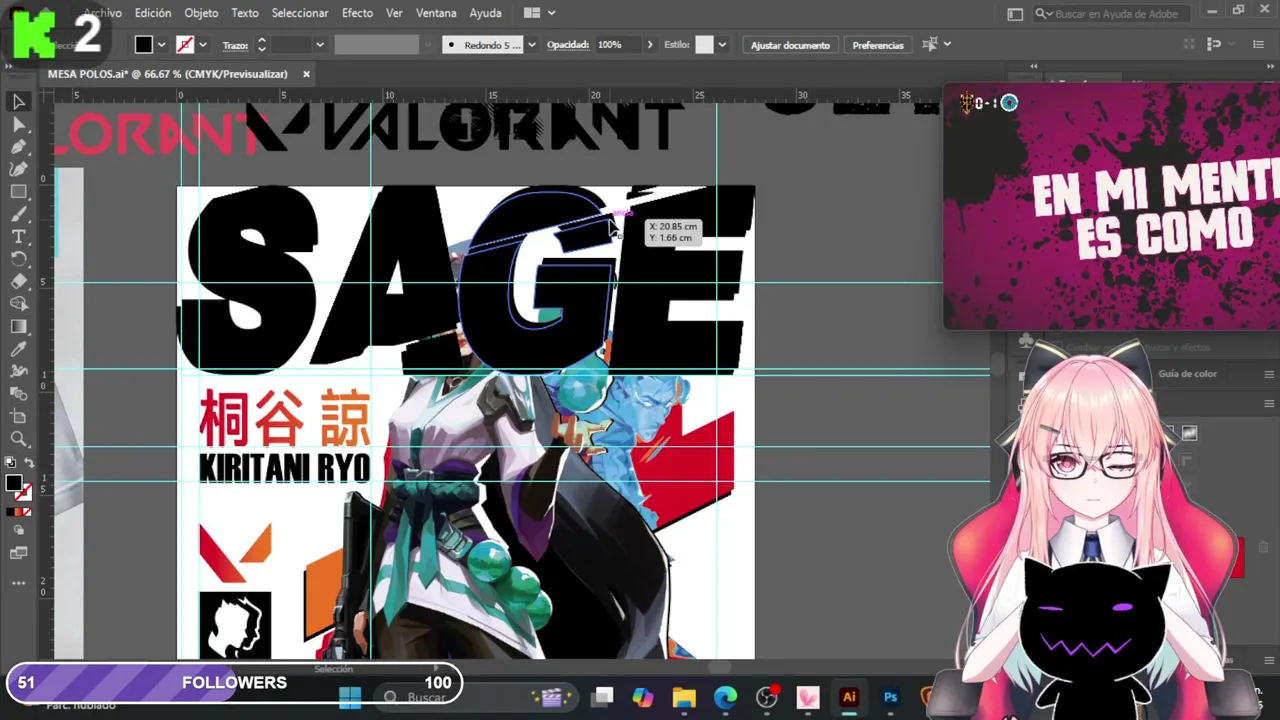The width and height of the screenshot is (1280, 720).
Task: Open File Explorer from the taskbar
Action: 684,698
